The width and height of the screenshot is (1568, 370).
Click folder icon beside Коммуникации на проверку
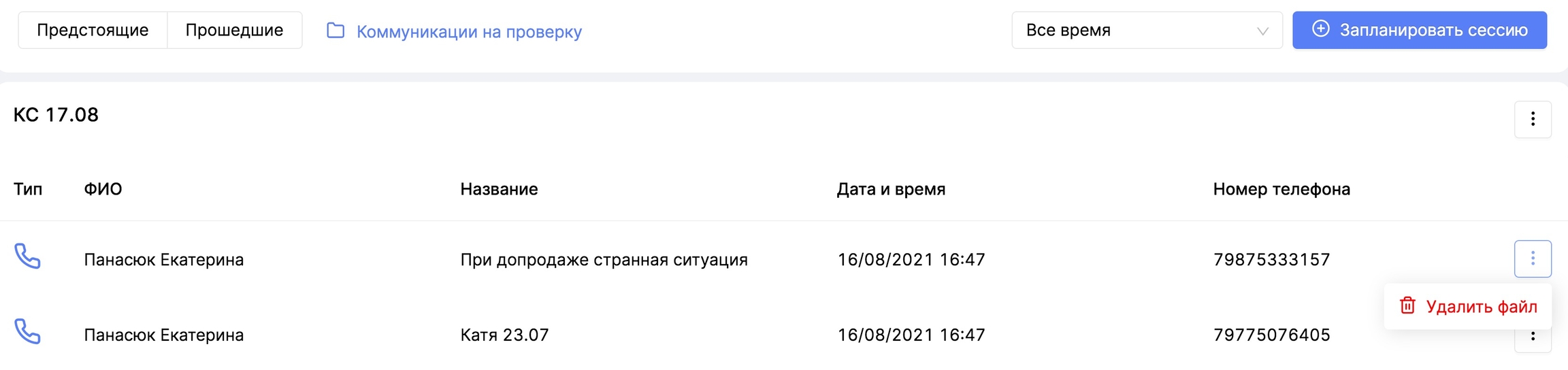point(336,31)
